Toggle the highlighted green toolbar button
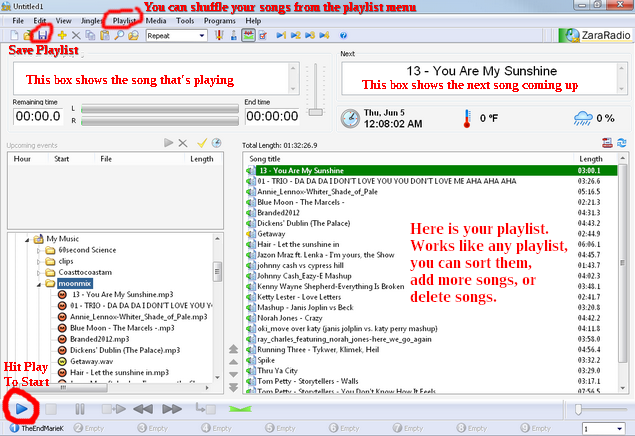 coord(248,35)
